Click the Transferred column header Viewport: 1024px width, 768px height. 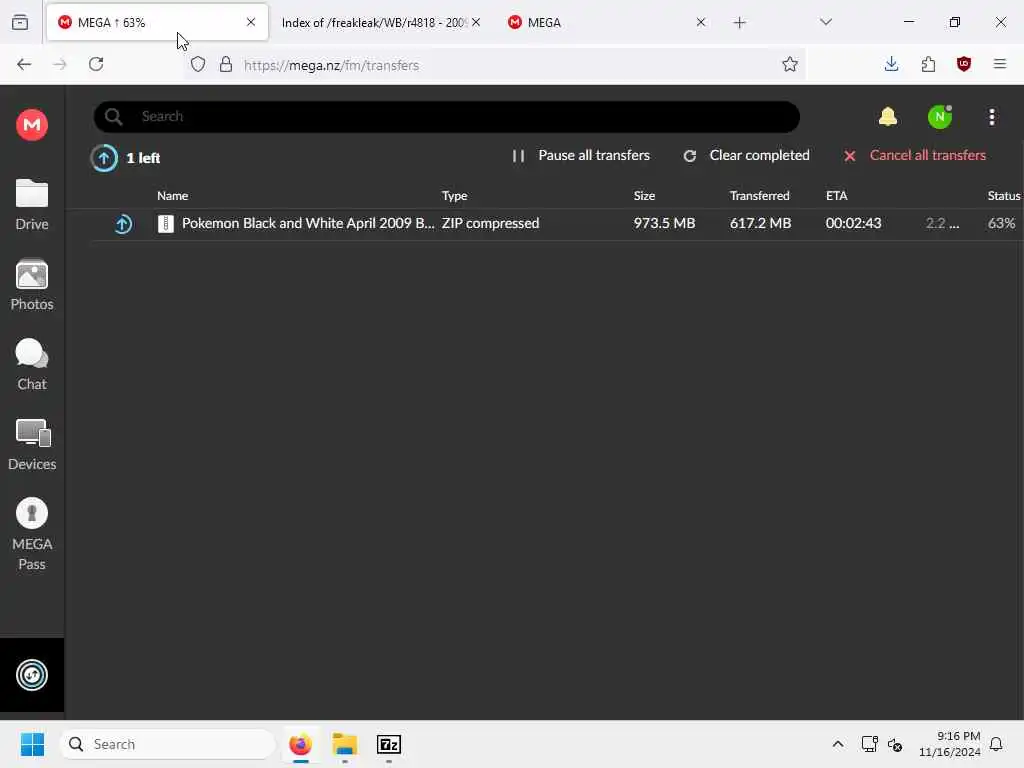tap(760, 196)
